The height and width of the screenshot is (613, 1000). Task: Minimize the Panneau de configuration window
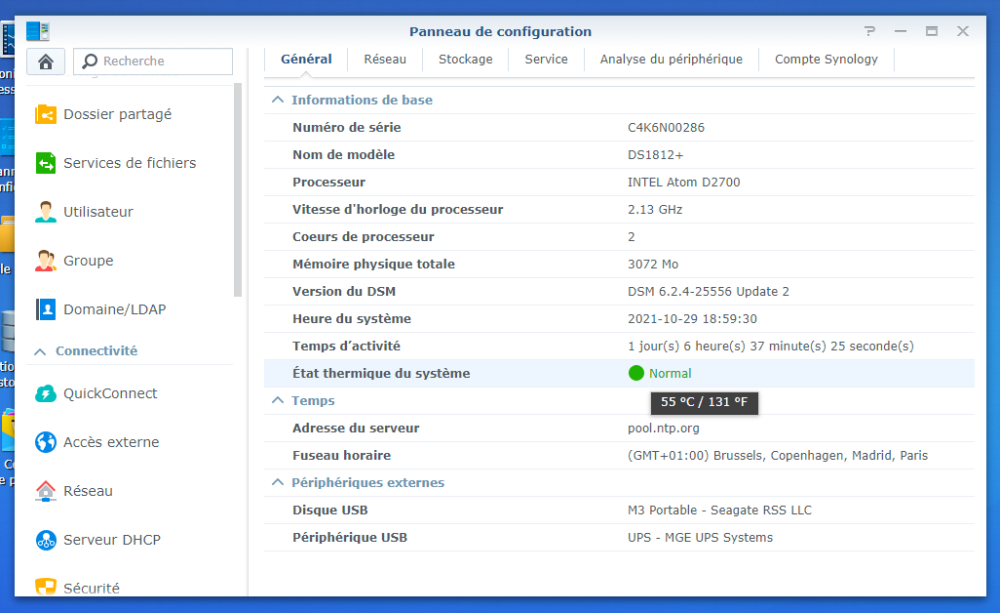click(x=900, y=31)
